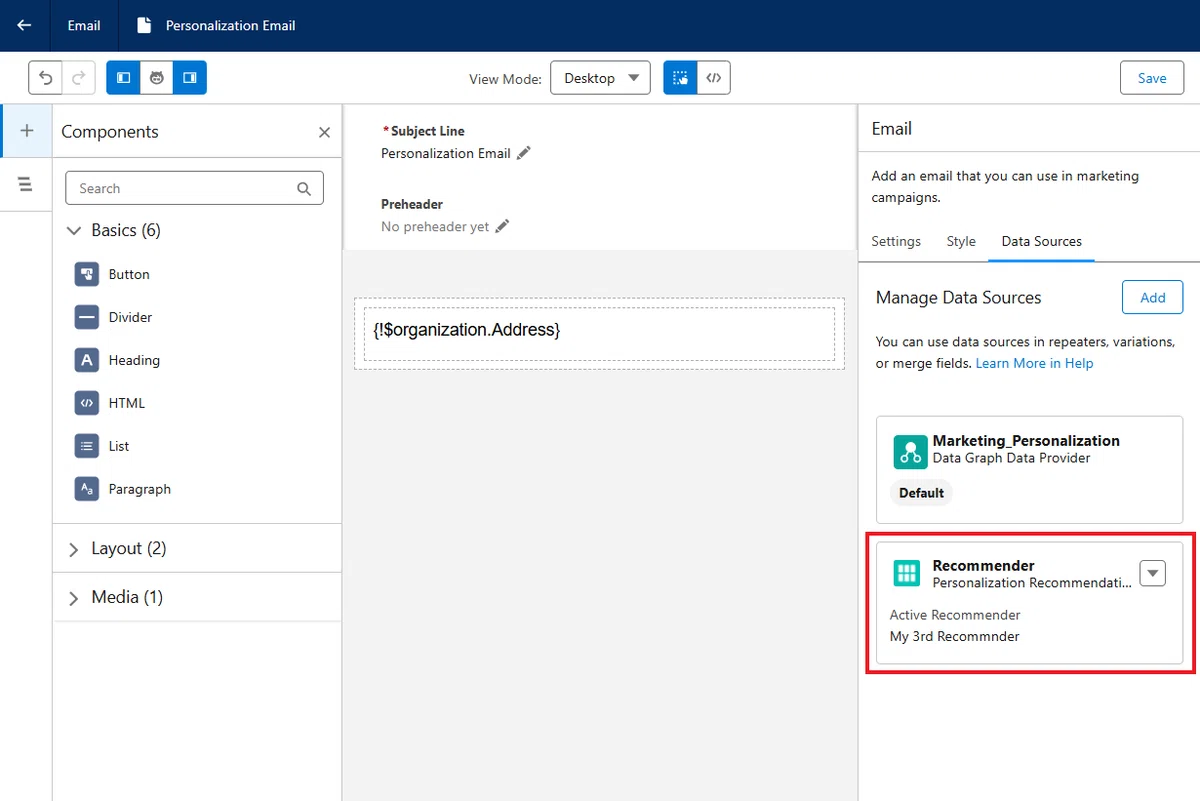Undo the last change
The image size is (1200, 801).
coord(46,77)
